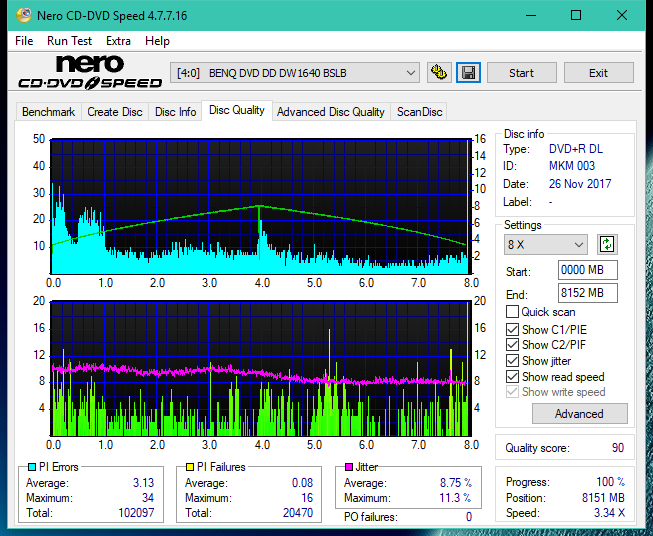Click cyan PI Errors legend swatch
Viewport: 653px width, 536px height.
(32, 467)
